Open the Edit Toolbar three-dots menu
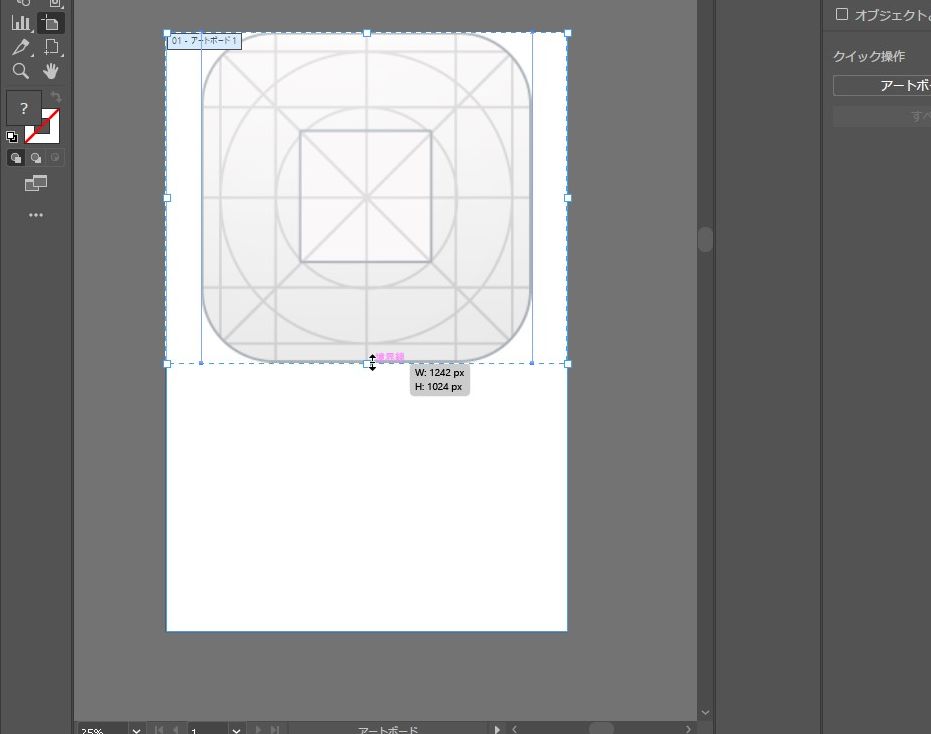931x734 pixels. [36, 215]
